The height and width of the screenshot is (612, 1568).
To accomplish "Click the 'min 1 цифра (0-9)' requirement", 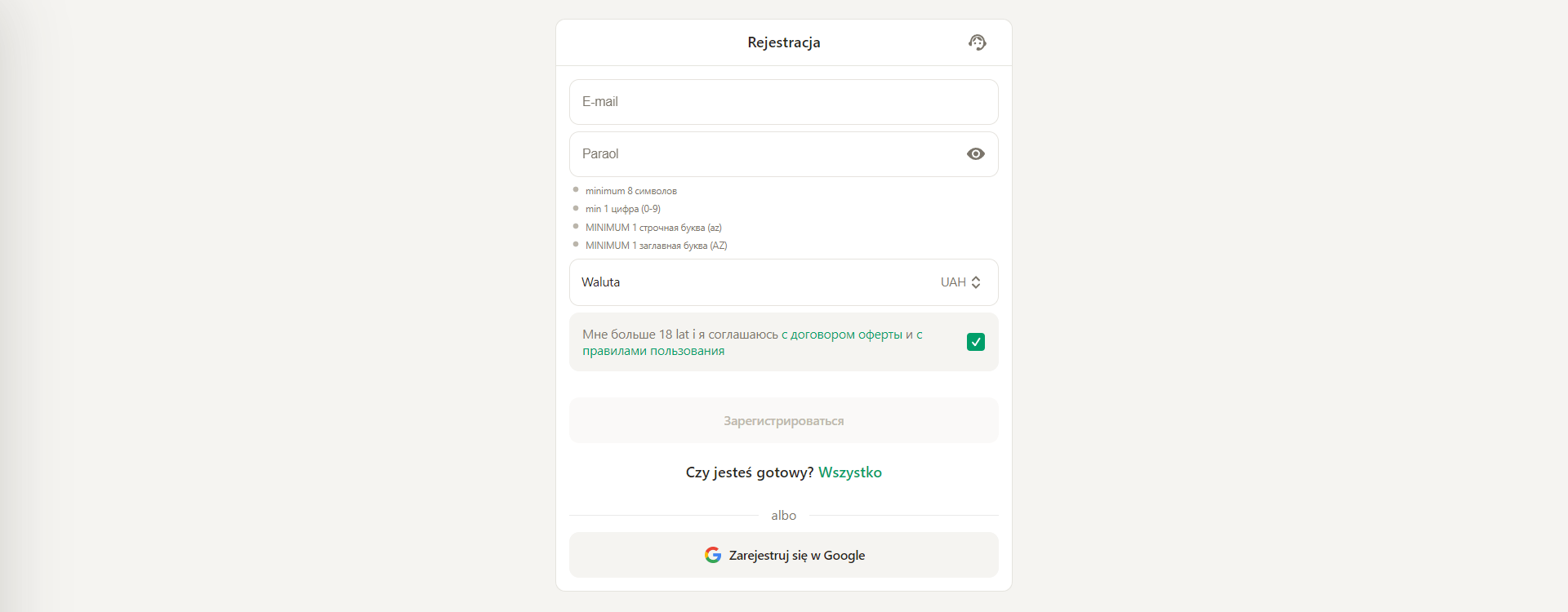I will (622, 209).
